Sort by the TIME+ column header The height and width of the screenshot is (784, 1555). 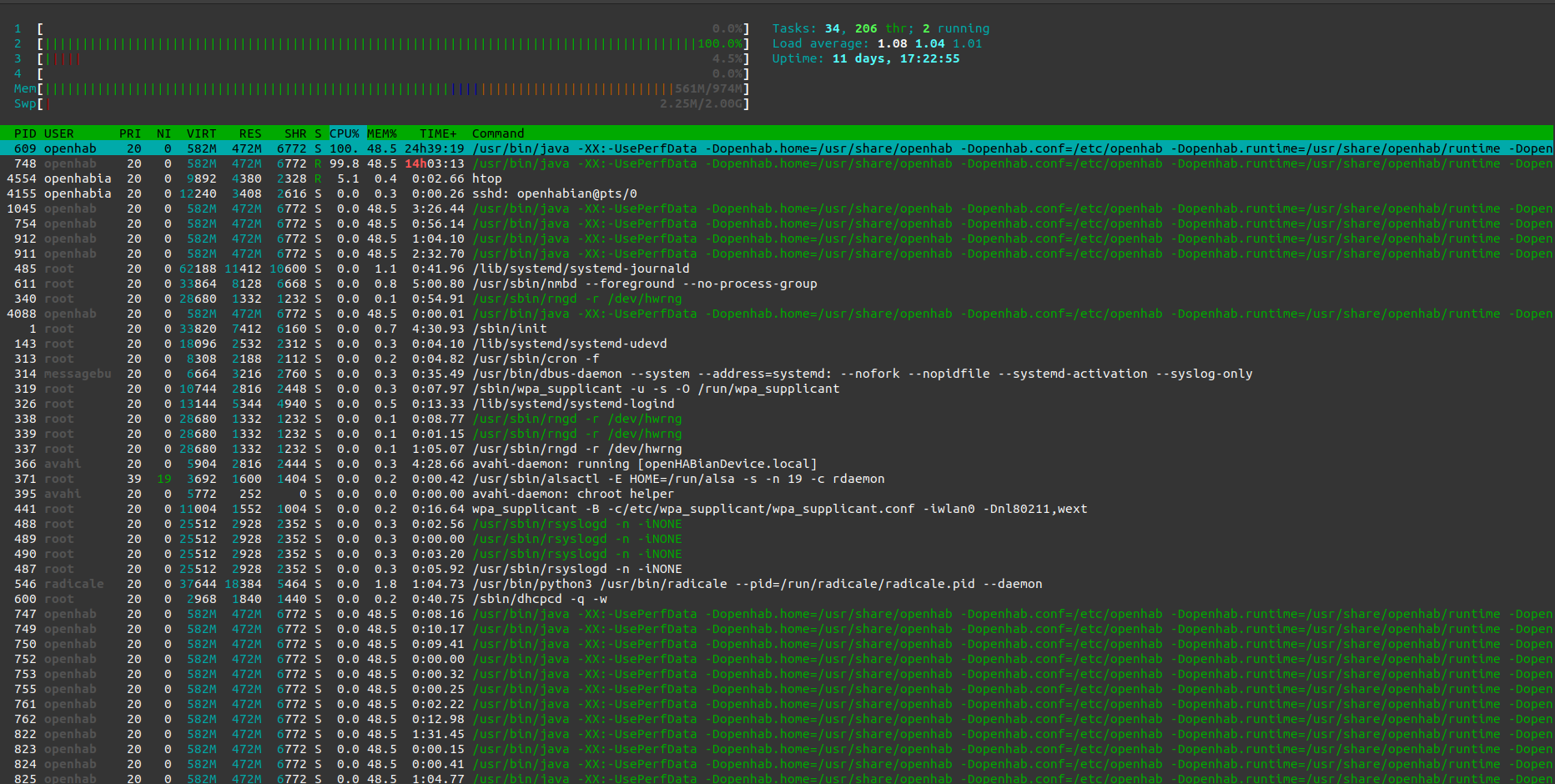438,133
